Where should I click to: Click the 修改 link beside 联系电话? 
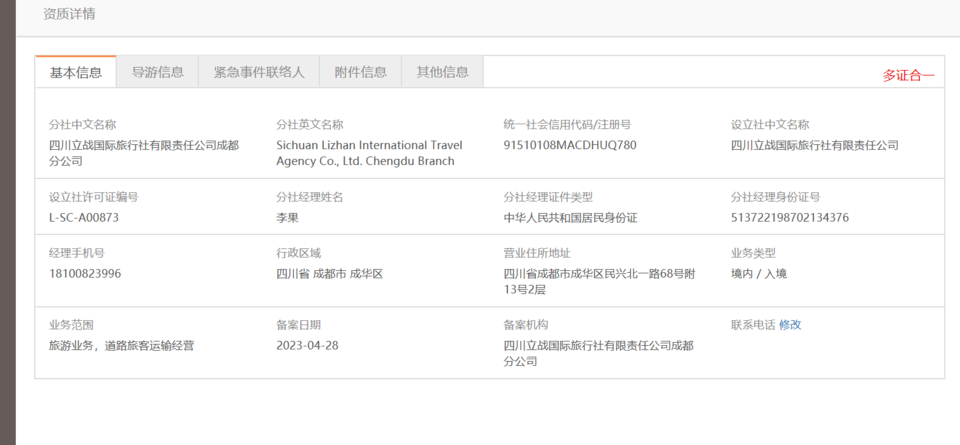pyautogui.click(x=790, y=325)
